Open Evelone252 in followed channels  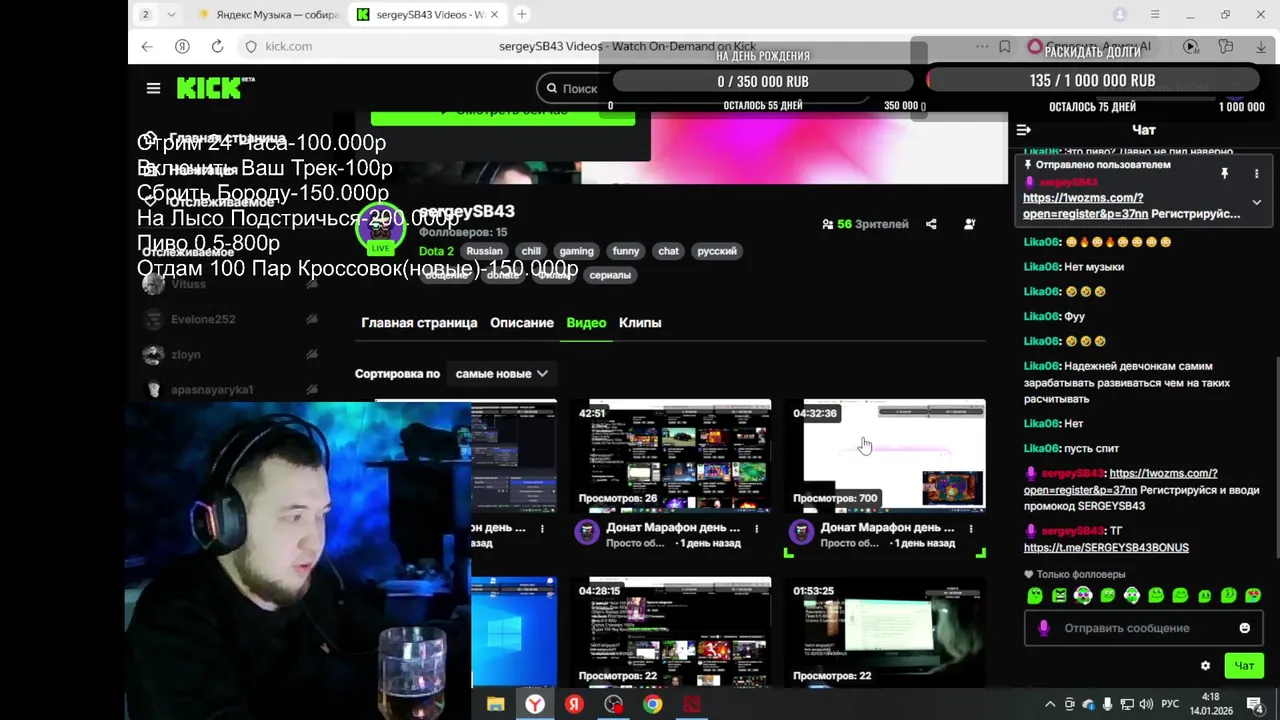tap(231, 319)
